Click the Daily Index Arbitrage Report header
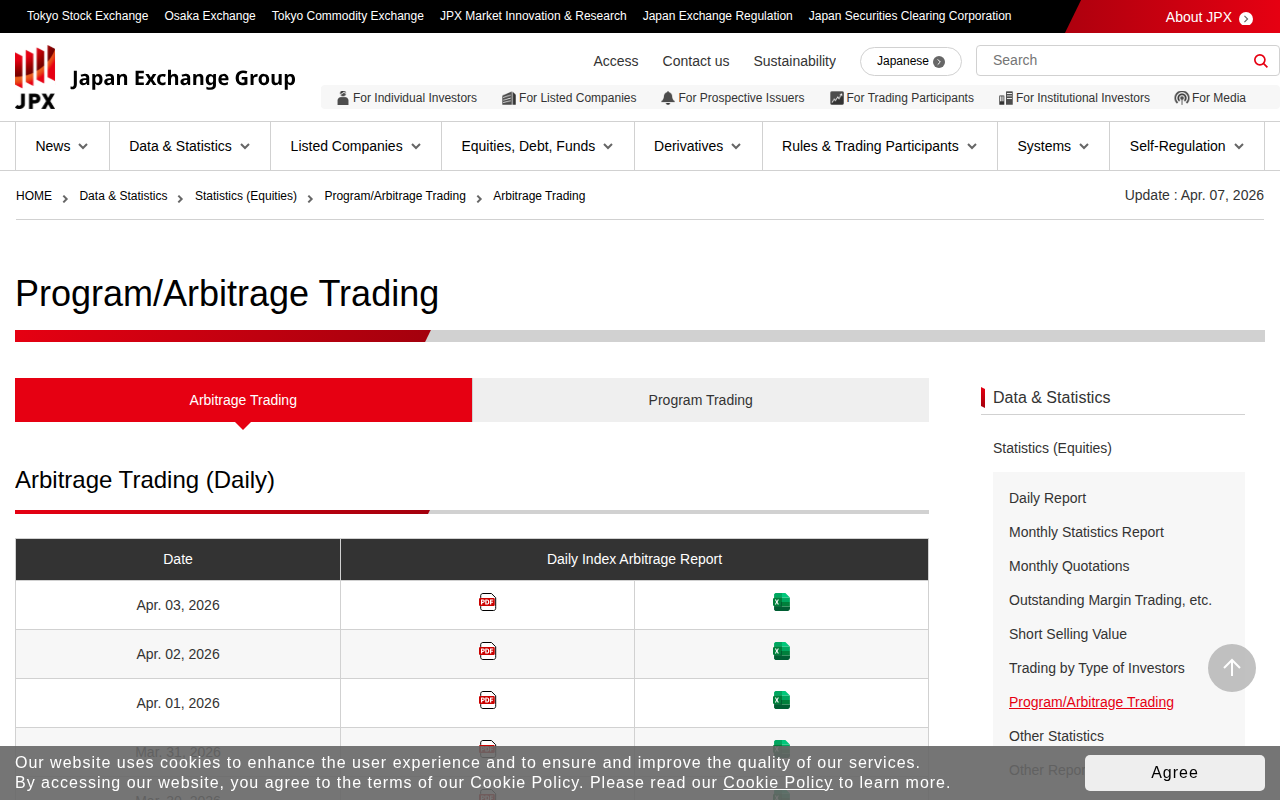 pyautogui.click(x=634, y=559)
